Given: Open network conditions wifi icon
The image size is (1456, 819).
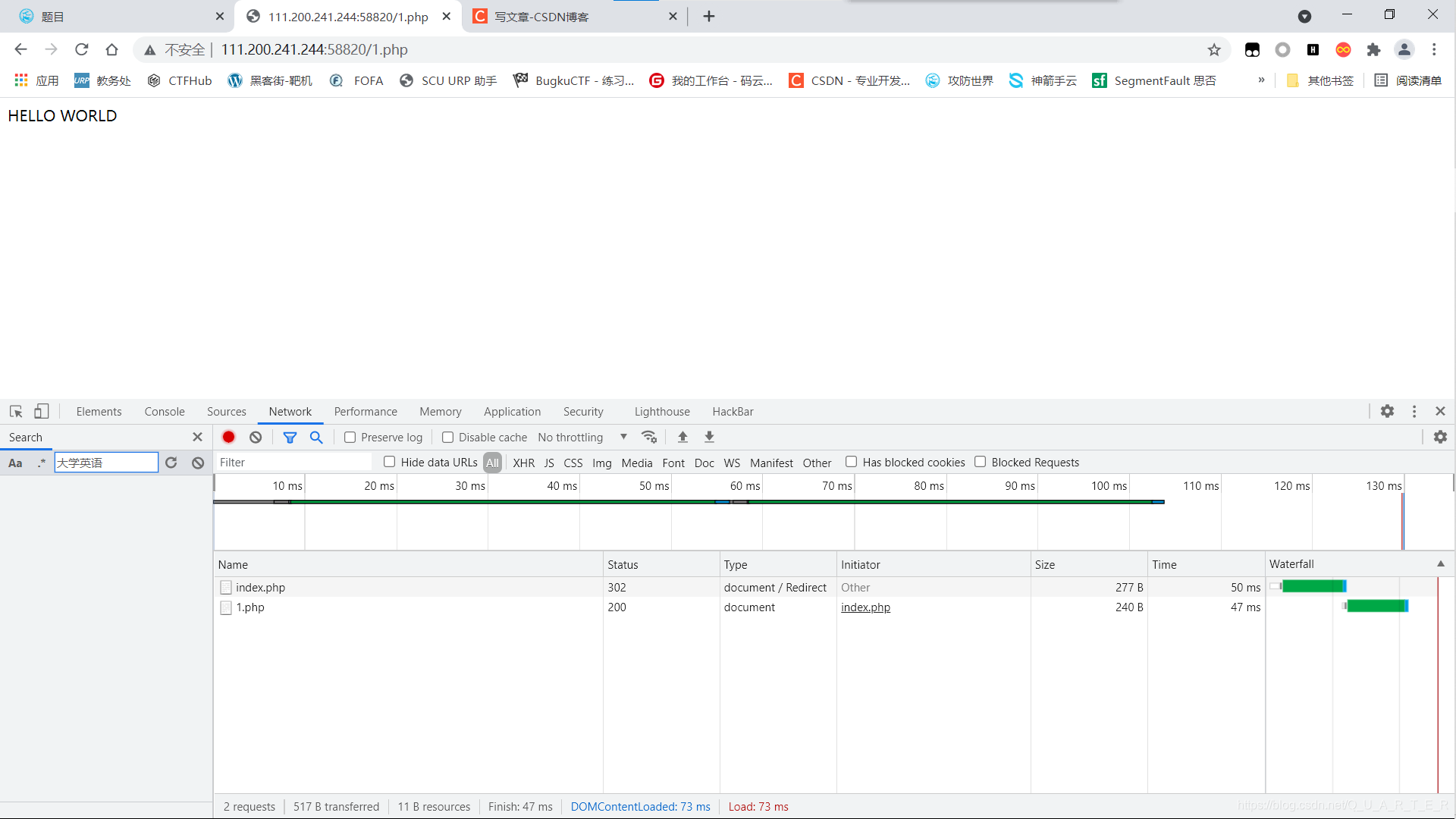Looking at the screenshot, I should pos(649,437).
